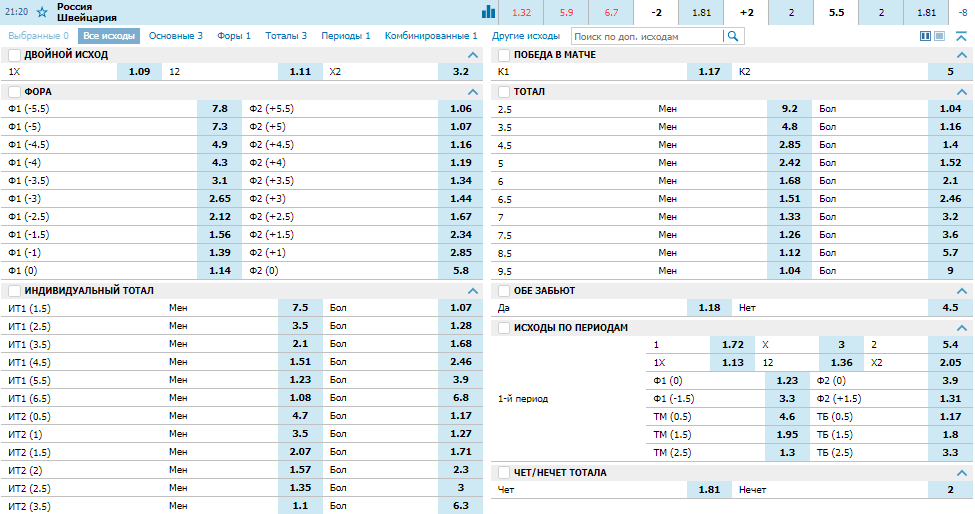Switch to single-column layout view icon
This screenshot has height=514, width=975.
click(940, 36)
